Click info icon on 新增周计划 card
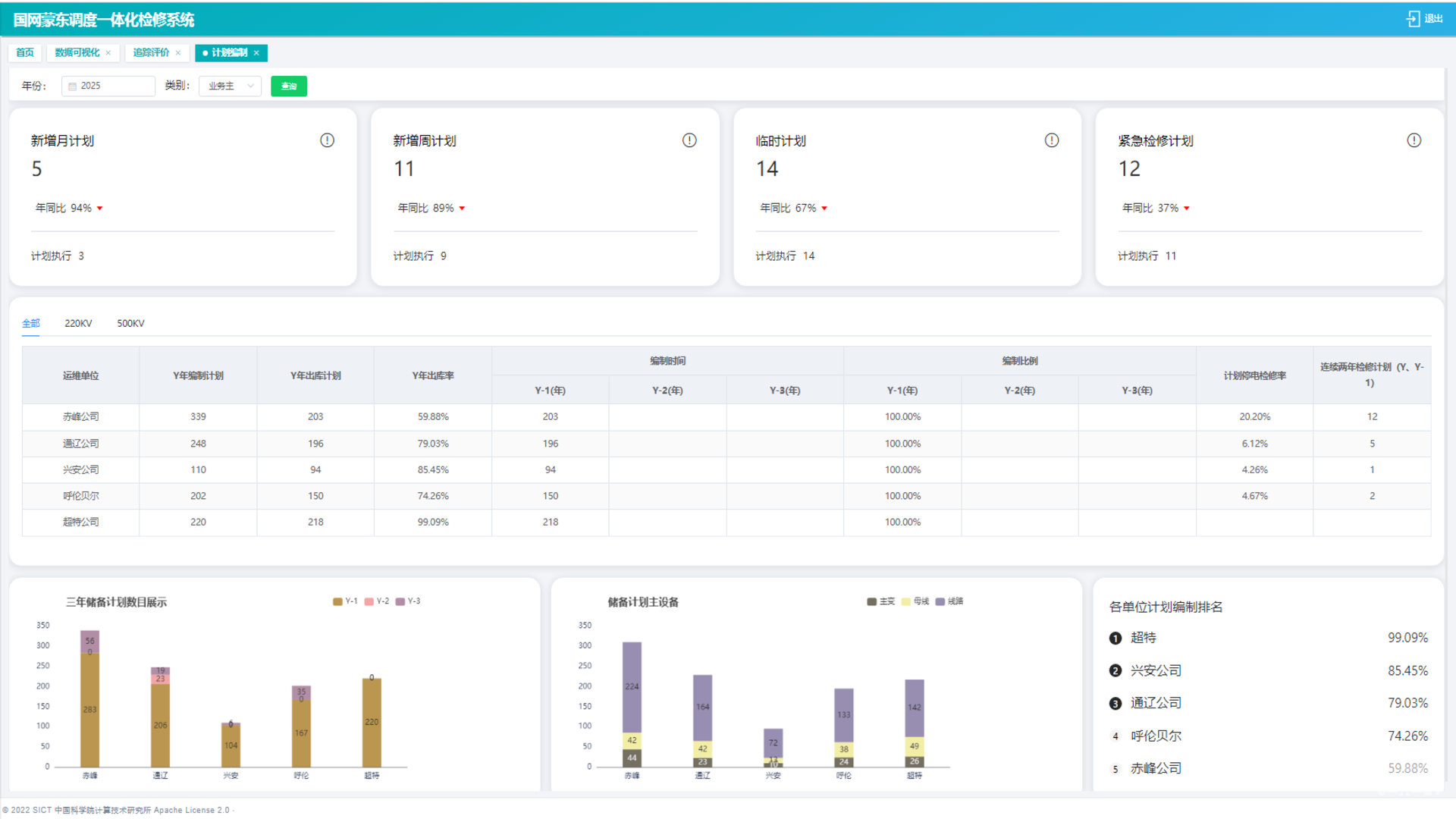 coord(689,140)
